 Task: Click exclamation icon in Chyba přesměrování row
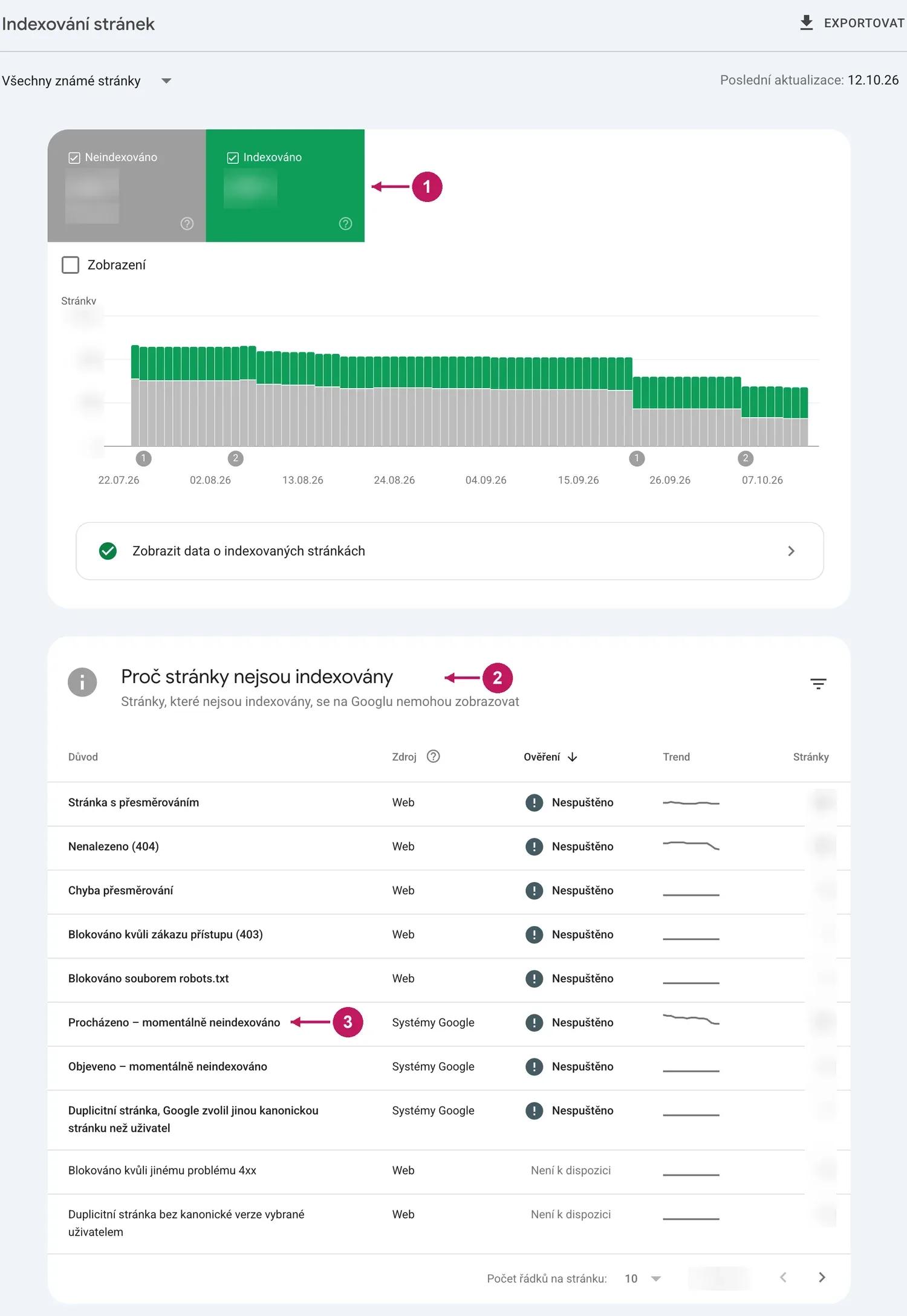534,890
